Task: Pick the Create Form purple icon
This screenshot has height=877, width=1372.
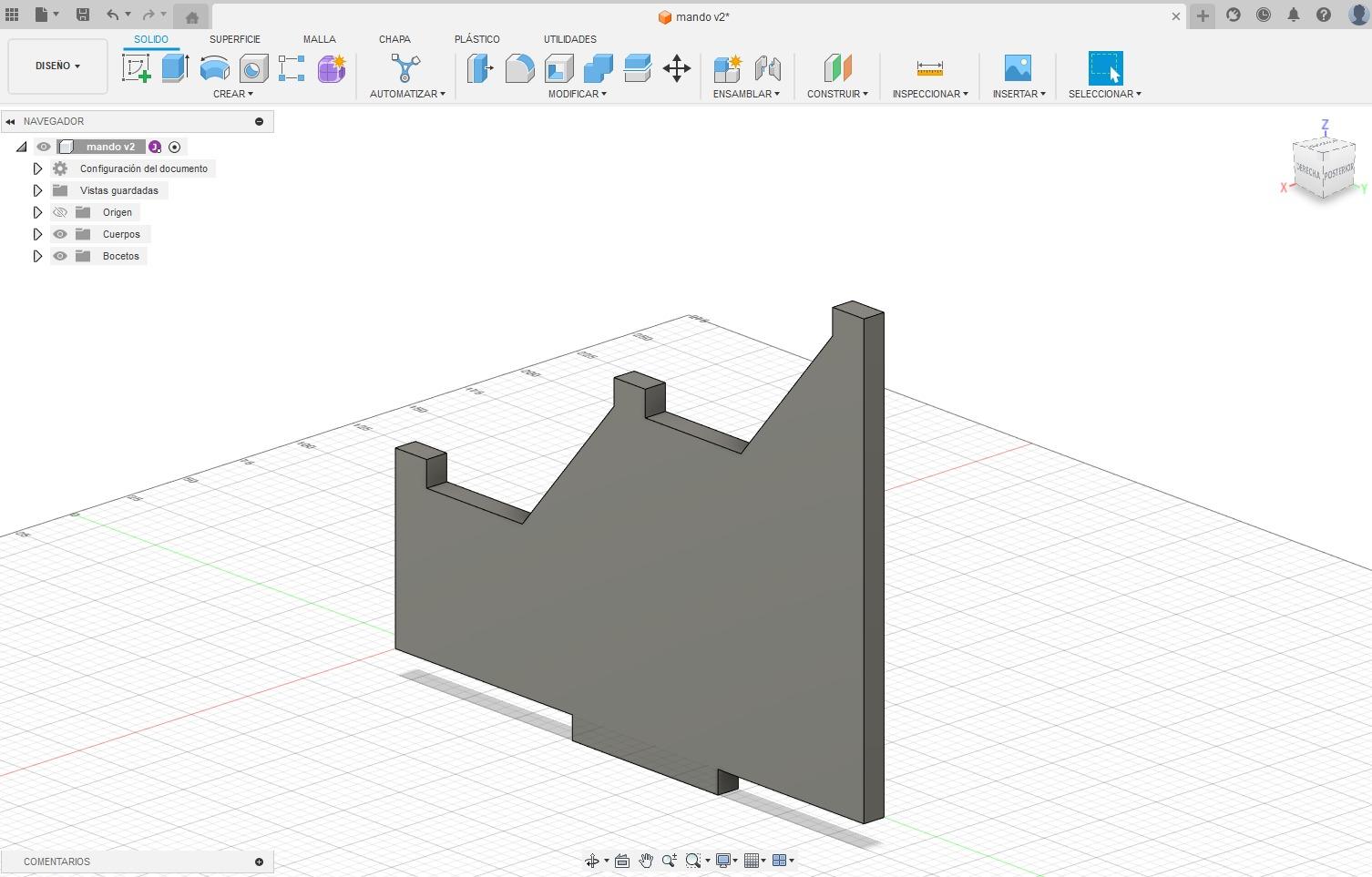Action: (332, 68)
